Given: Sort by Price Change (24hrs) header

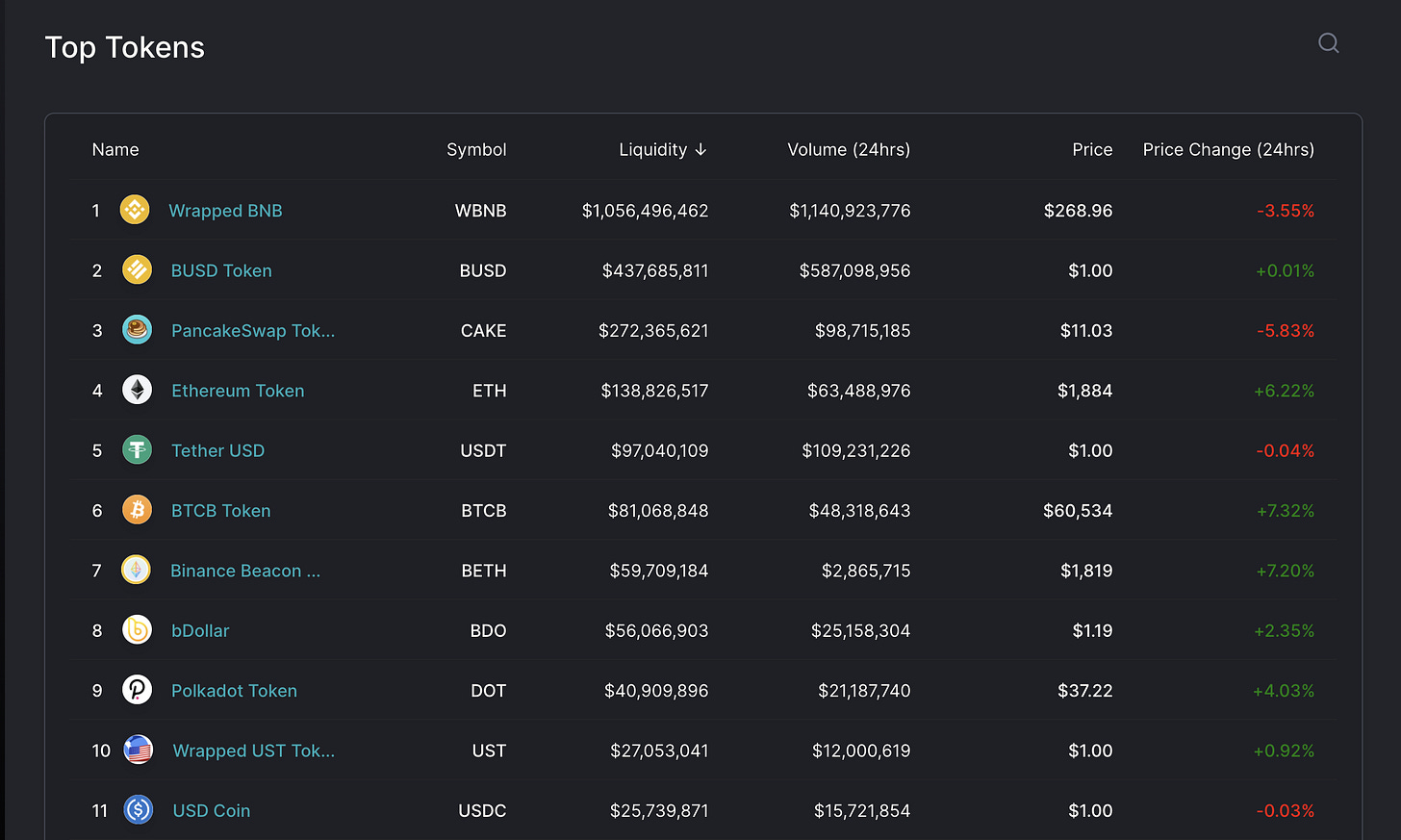Looking at the screenshot, I should point(1229,149).
